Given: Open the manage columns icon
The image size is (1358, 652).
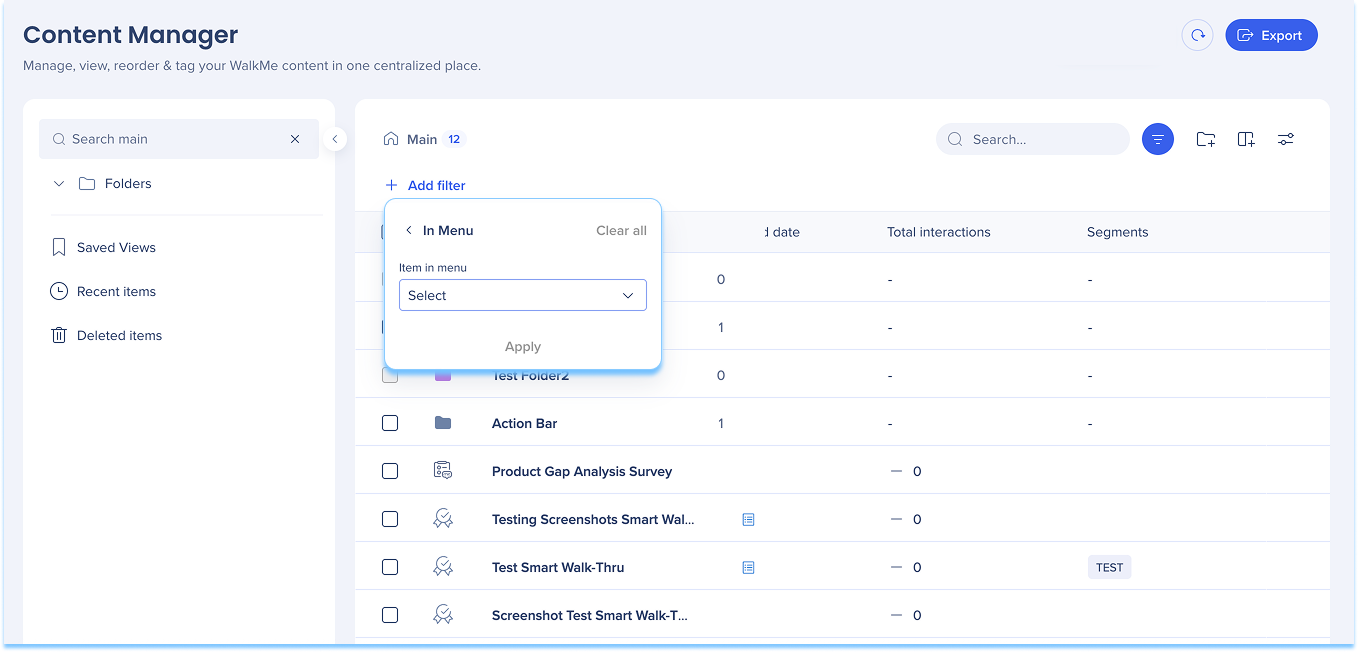Looking at the screenshot, I should coord(1246,139).
